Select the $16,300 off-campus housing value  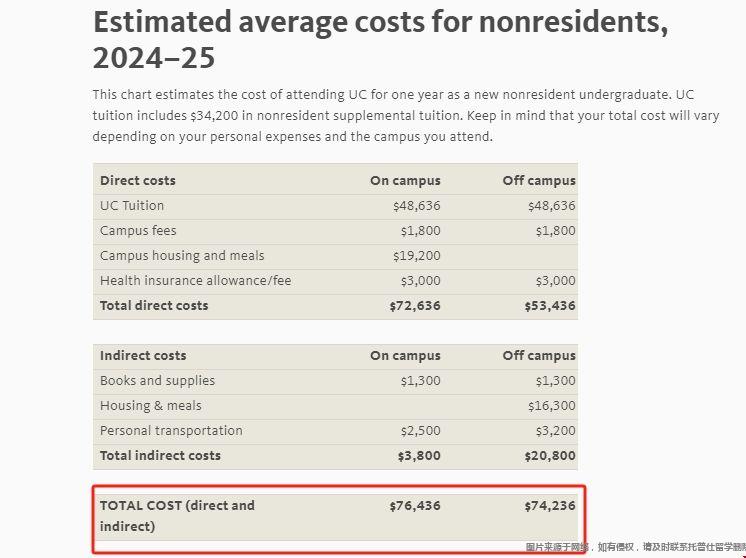(552, 406)
